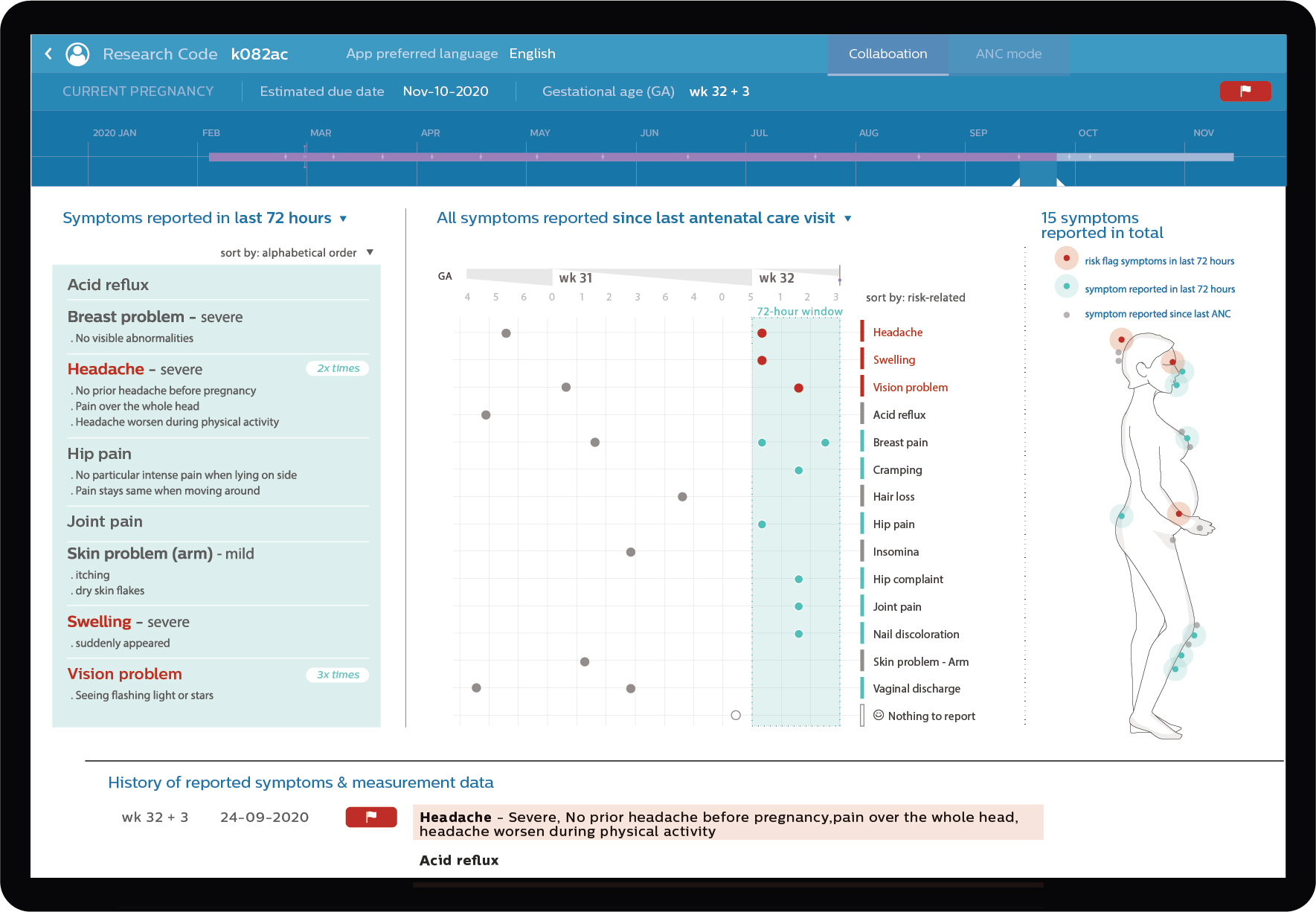Click the back arrow in the header
Image resolution: width=1316 pixels, height=912 pixels.
[48, 54]
